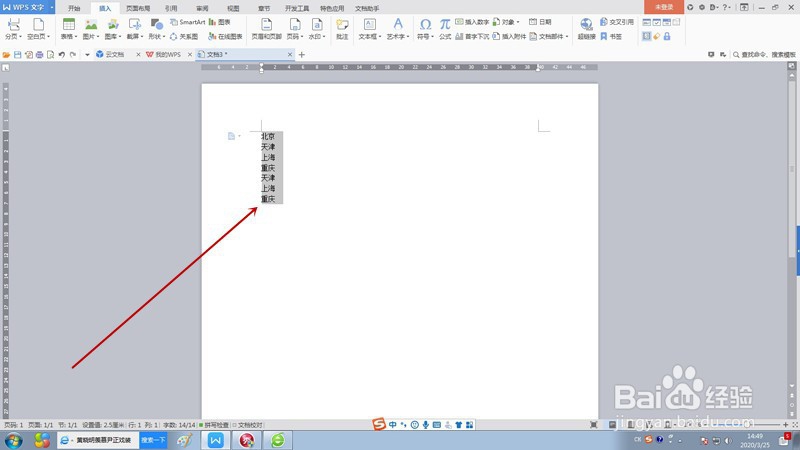The width and height of the screenshot is (800, 450).
Task: Open the 页面布局 (Page Layout) tab
Action: 138,8
